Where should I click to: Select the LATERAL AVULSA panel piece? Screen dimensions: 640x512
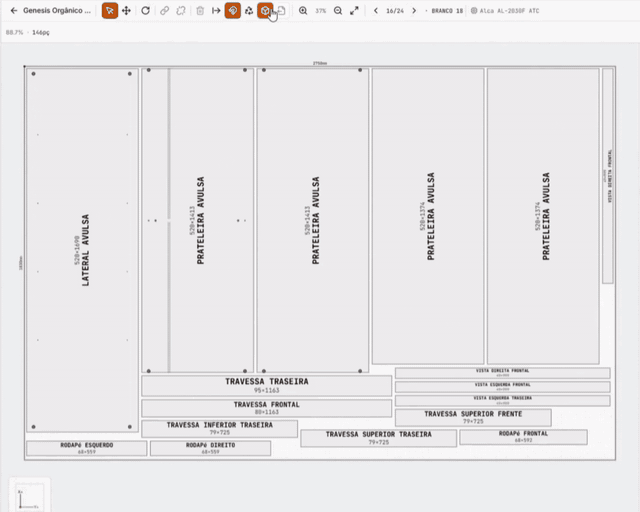82,250
